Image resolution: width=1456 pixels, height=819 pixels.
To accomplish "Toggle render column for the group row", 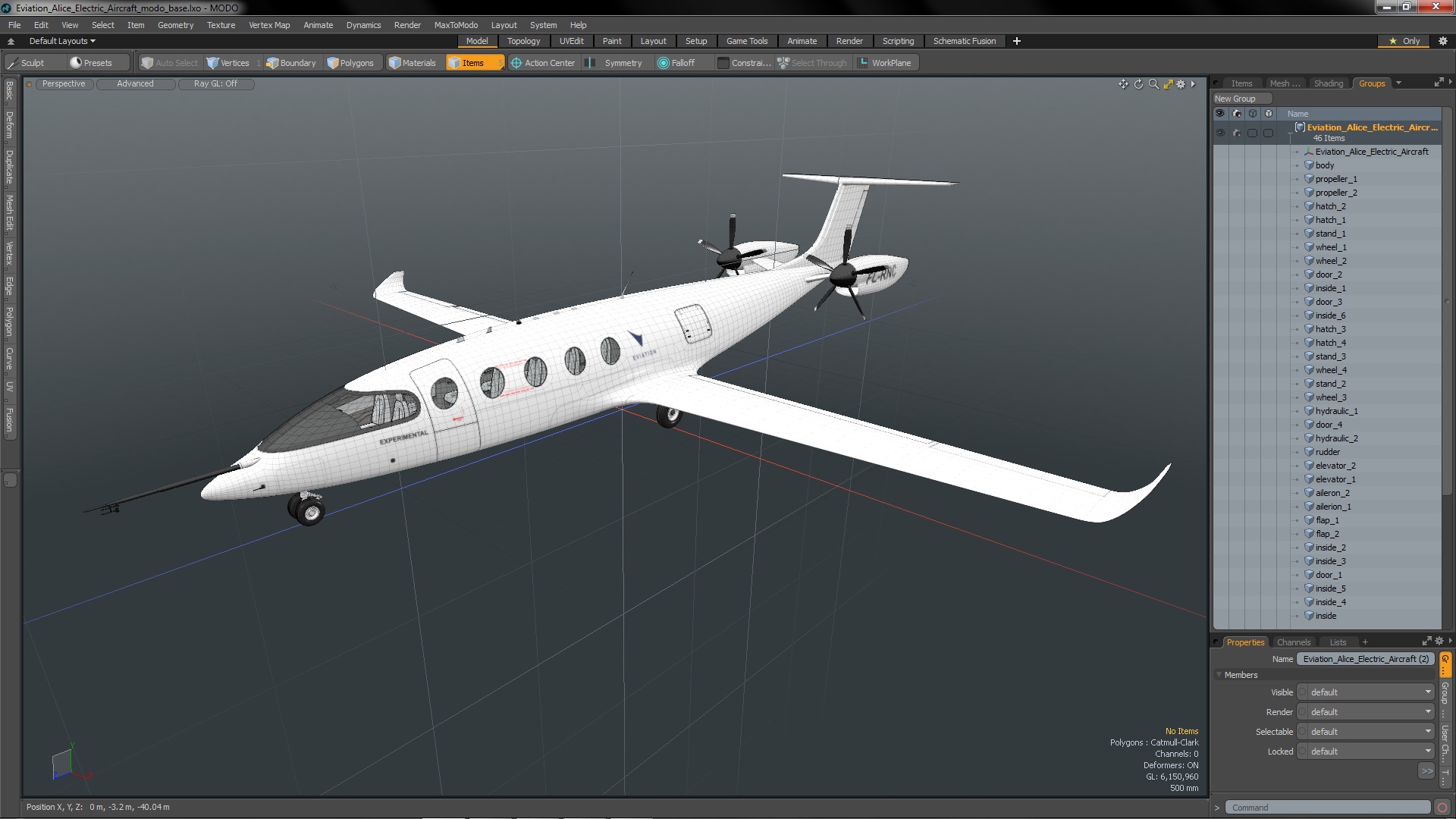I will tap(1237, 133).
